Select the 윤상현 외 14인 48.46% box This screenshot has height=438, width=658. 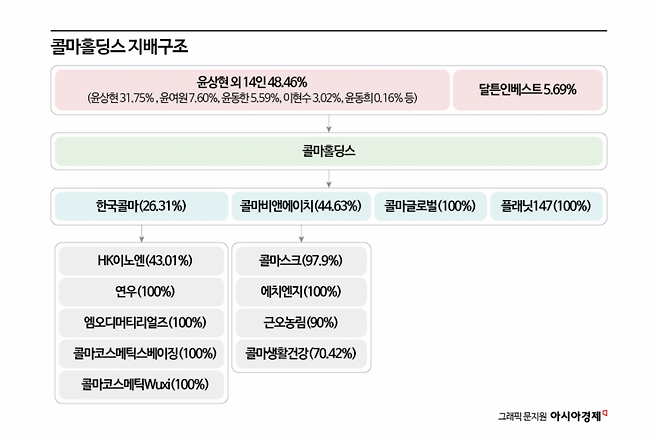tap(251, 89)
